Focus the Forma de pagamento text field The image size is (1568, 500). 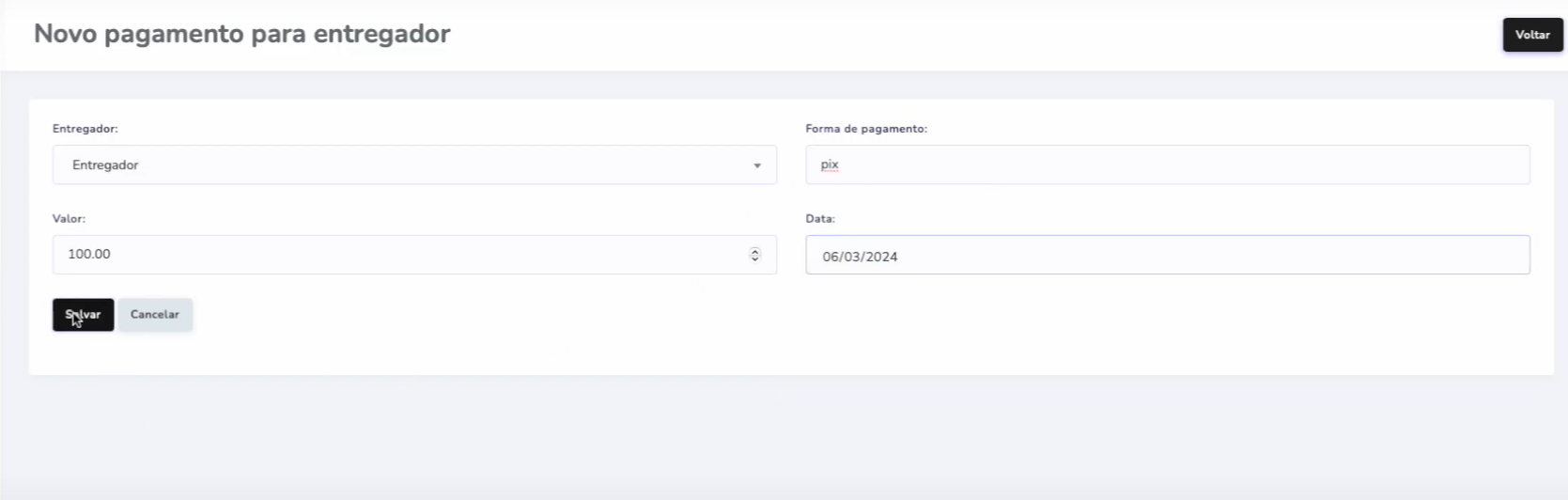coord(1167,164)
